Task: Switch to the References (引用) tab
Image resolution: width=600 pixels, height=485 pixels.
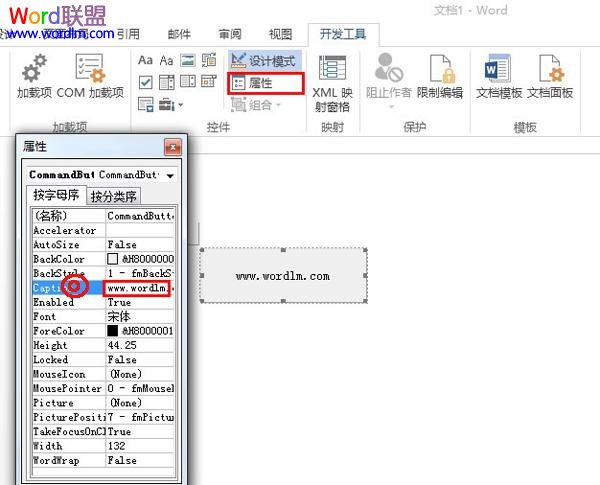Action: coord(128,34)
